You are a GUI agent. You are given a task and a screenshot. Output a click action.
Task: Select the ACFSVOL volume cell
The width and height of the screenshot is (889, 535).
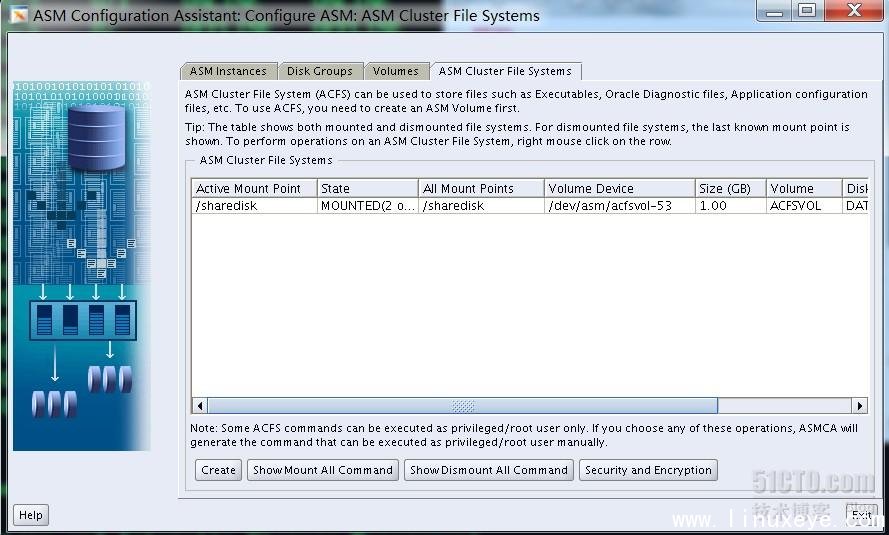tap(804, 206)
